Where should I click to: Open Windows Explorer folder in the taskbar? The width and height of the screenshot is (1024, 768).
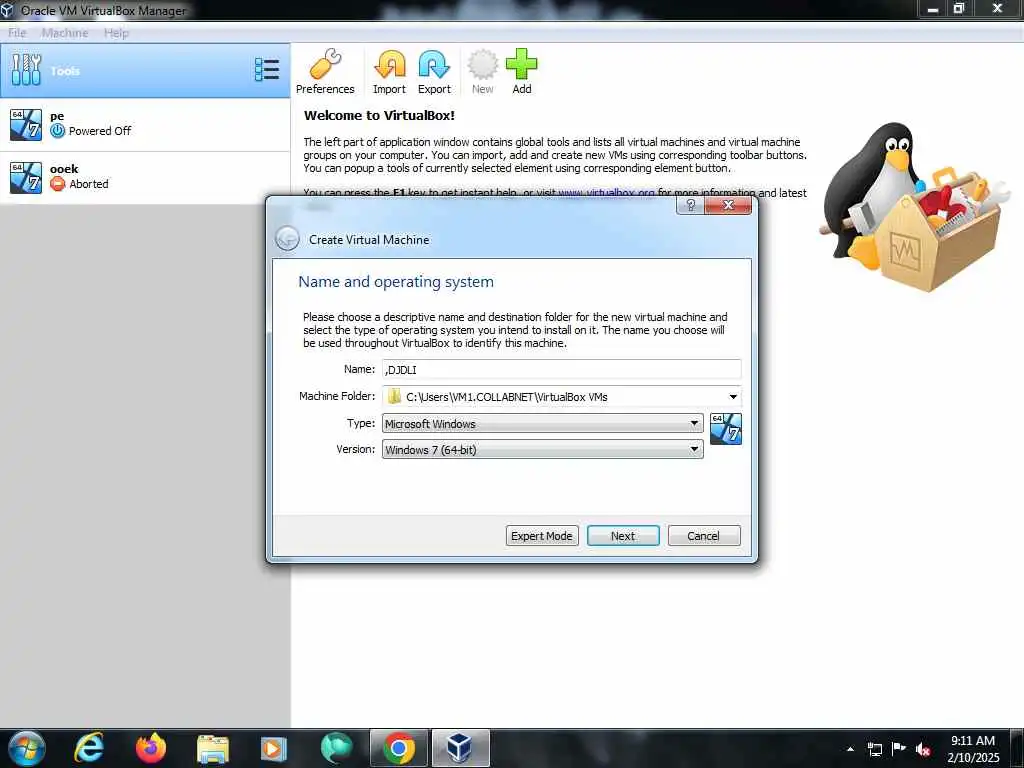coord(212,750)
